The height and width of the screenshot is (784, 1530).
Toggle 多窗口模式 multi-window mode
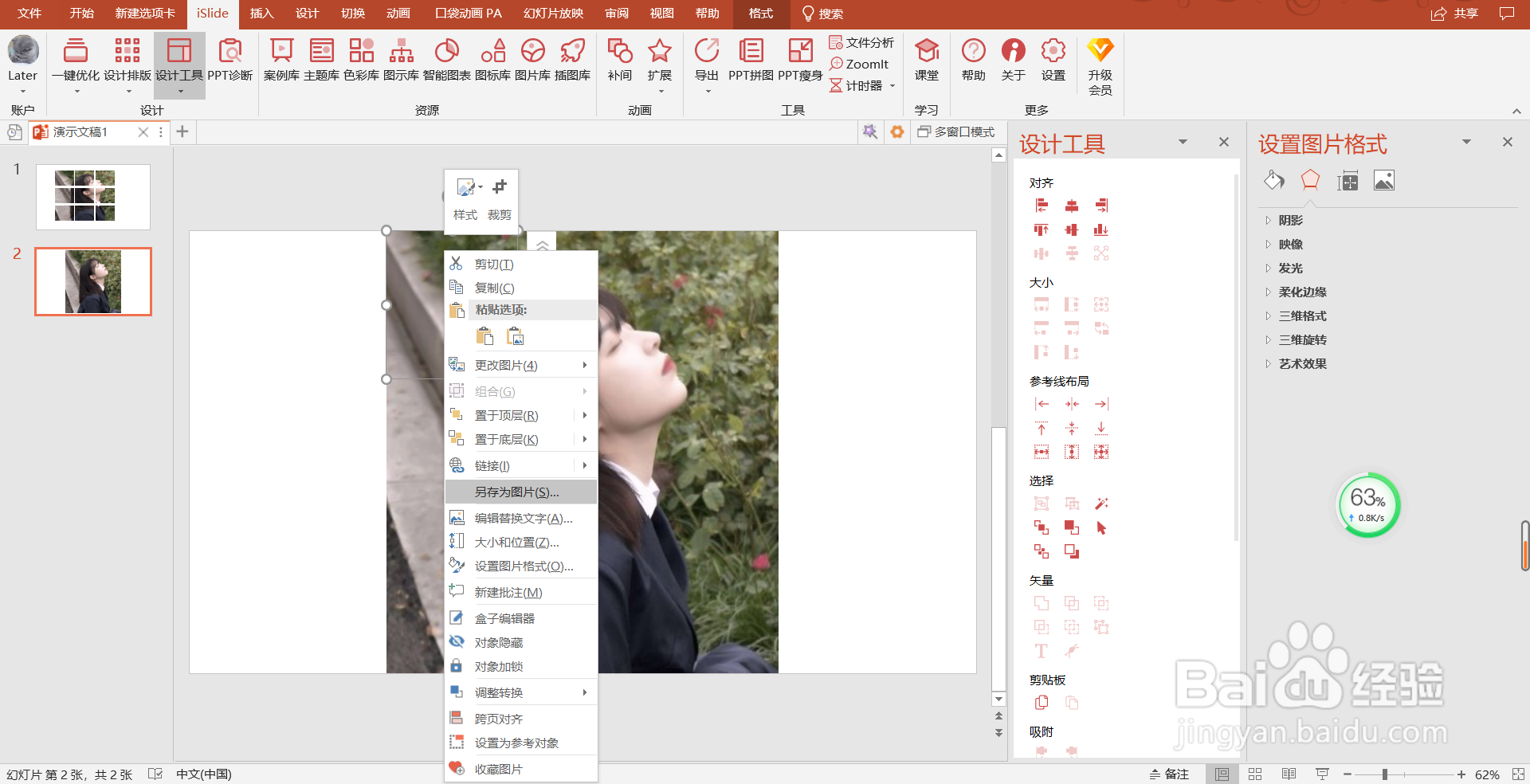(956, 131)
